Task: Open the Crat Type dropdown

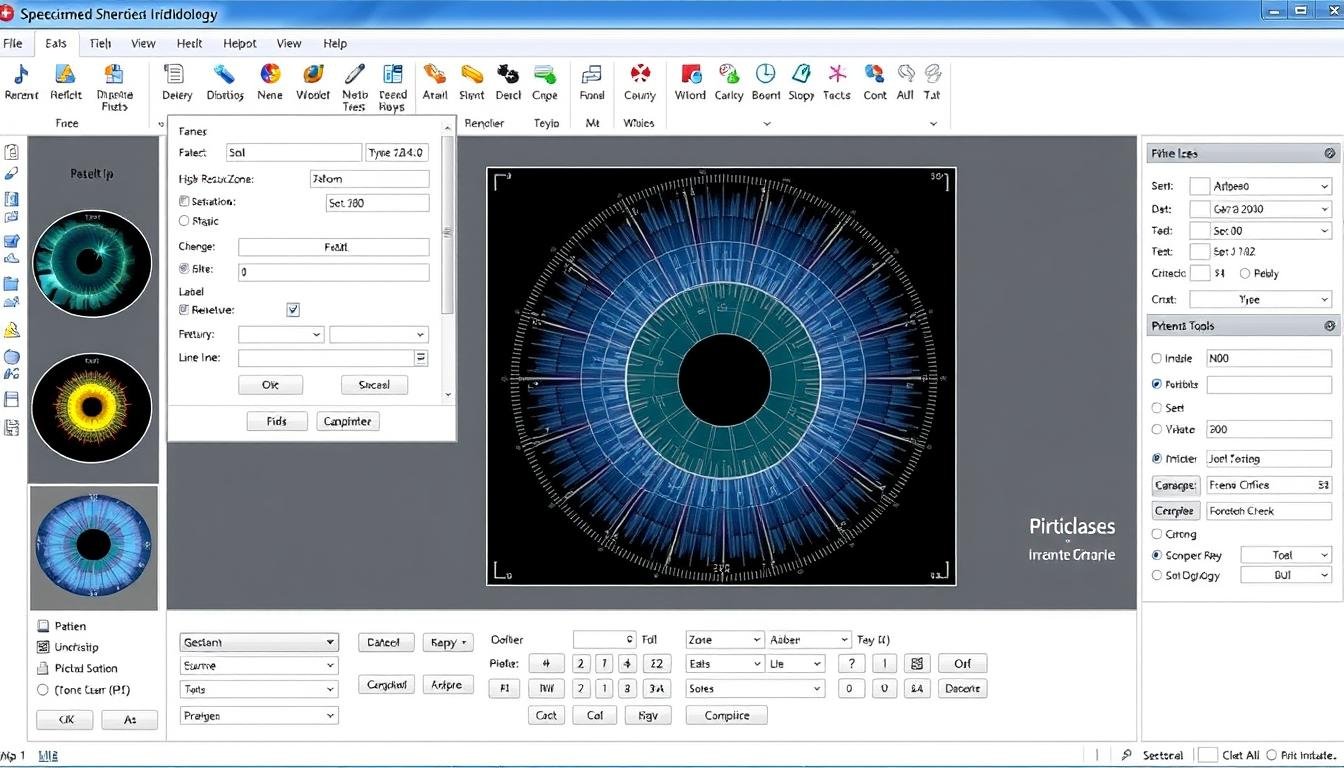Action: click(x=1260, y=299)
